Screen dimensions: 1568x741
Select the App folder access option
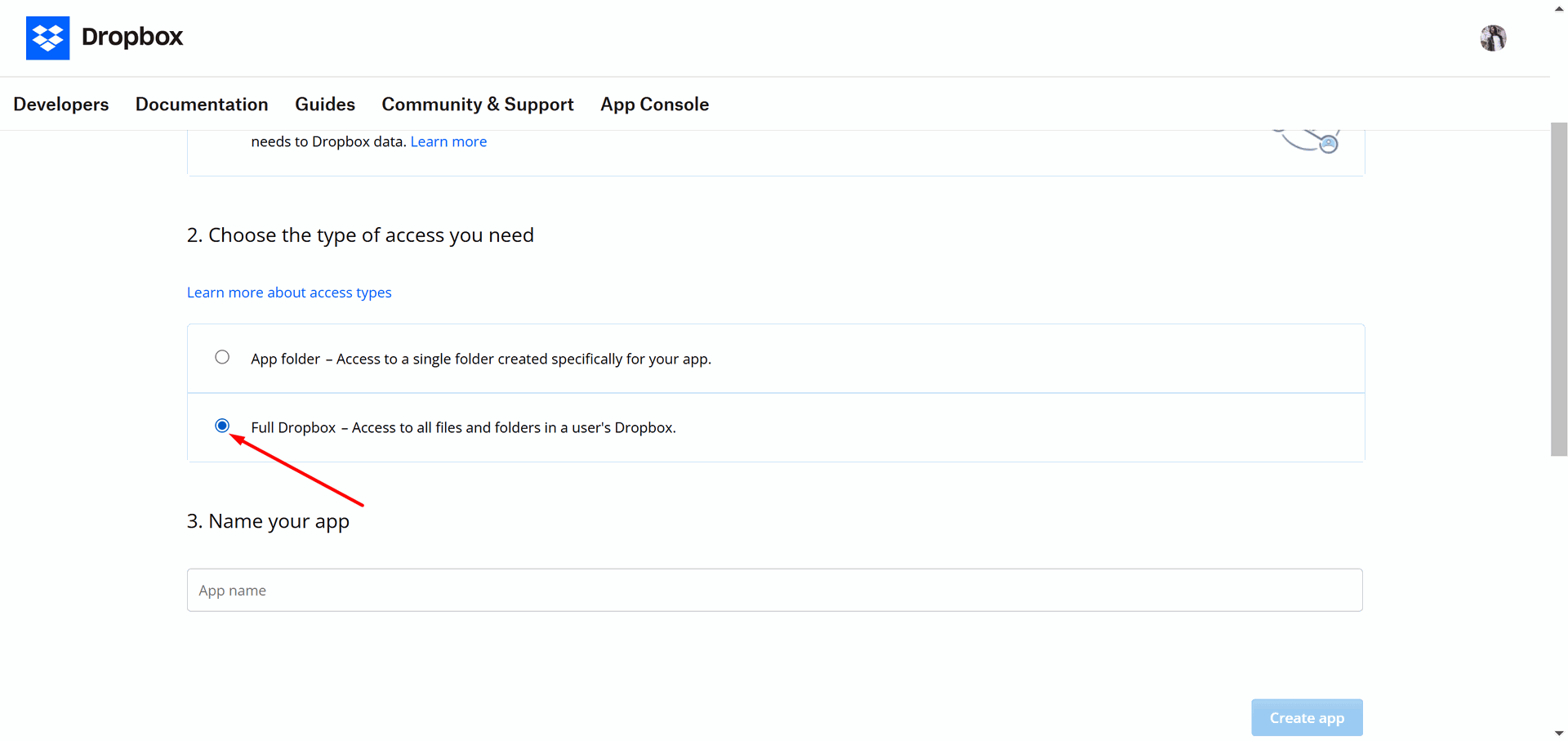click(x=222, y=357)
